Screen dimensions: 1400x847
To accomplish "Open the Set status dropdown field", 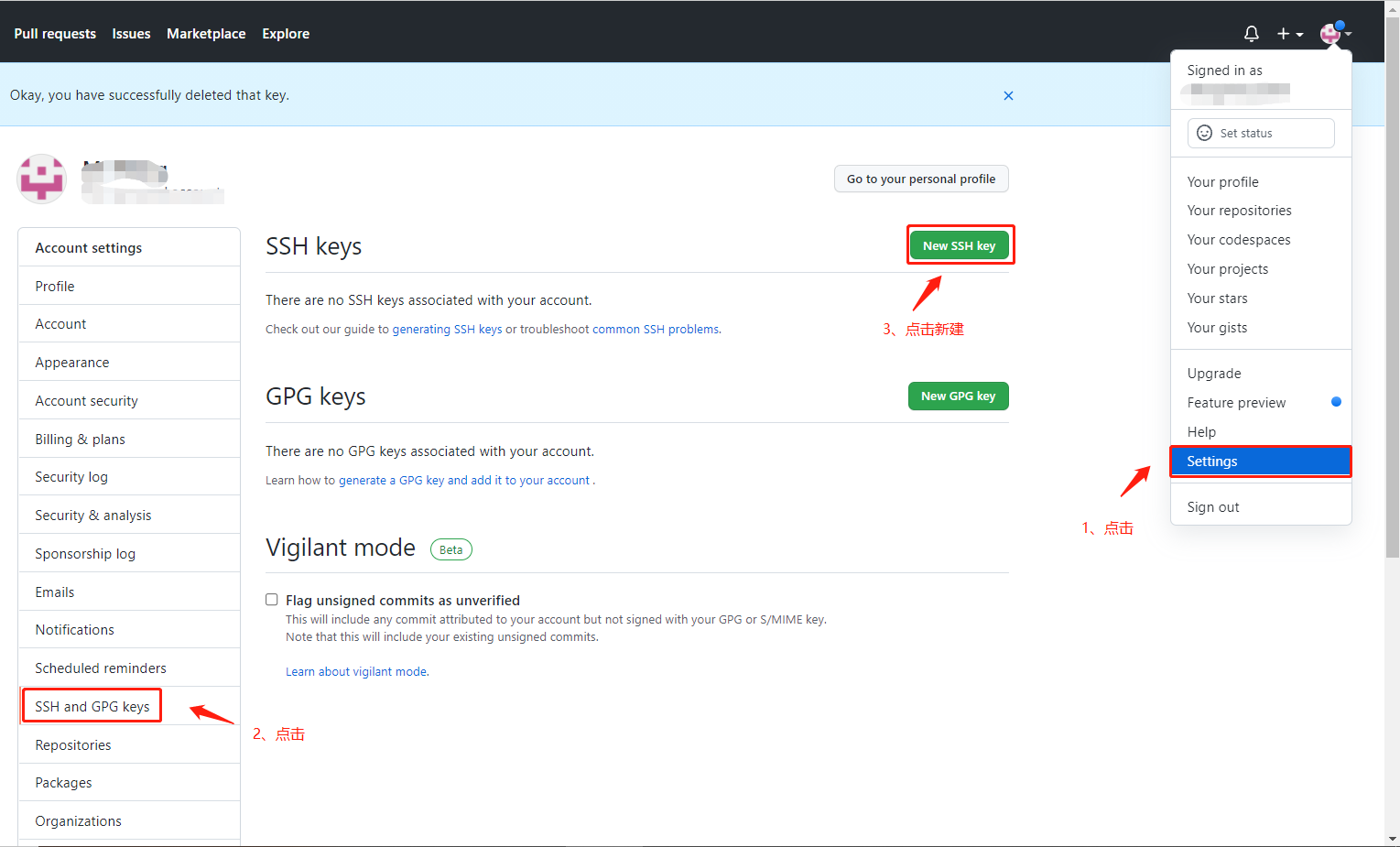I will click(x=1261, y=133).
